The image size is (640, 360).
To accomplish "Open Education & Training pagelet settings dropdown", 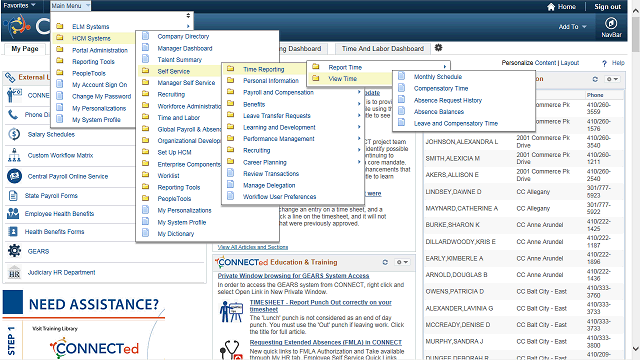I will pyautogui.click(x=402, y=262).
